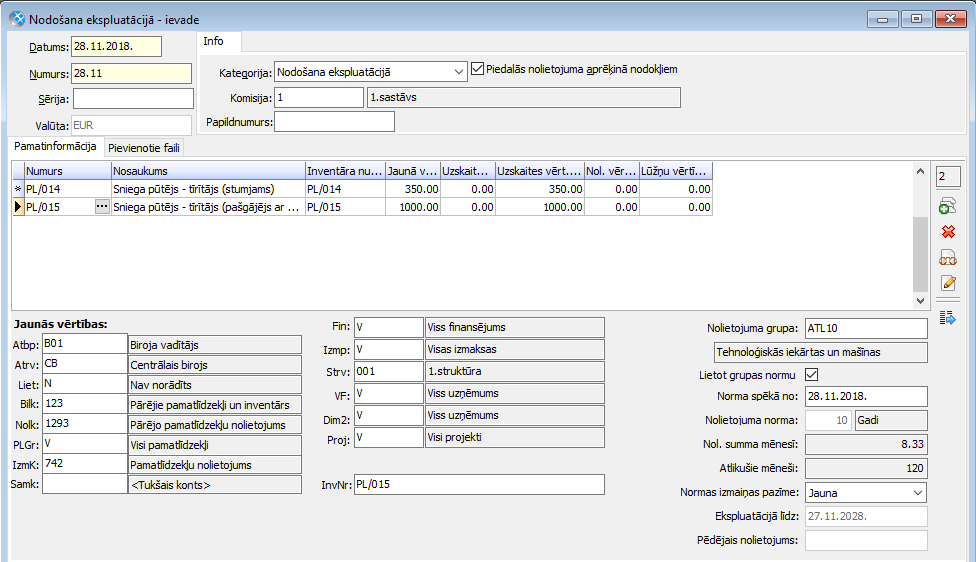This screenshot has height=562, width=976.
Task: Click the Papildnumurs field
Action: (x=334, y=122)
